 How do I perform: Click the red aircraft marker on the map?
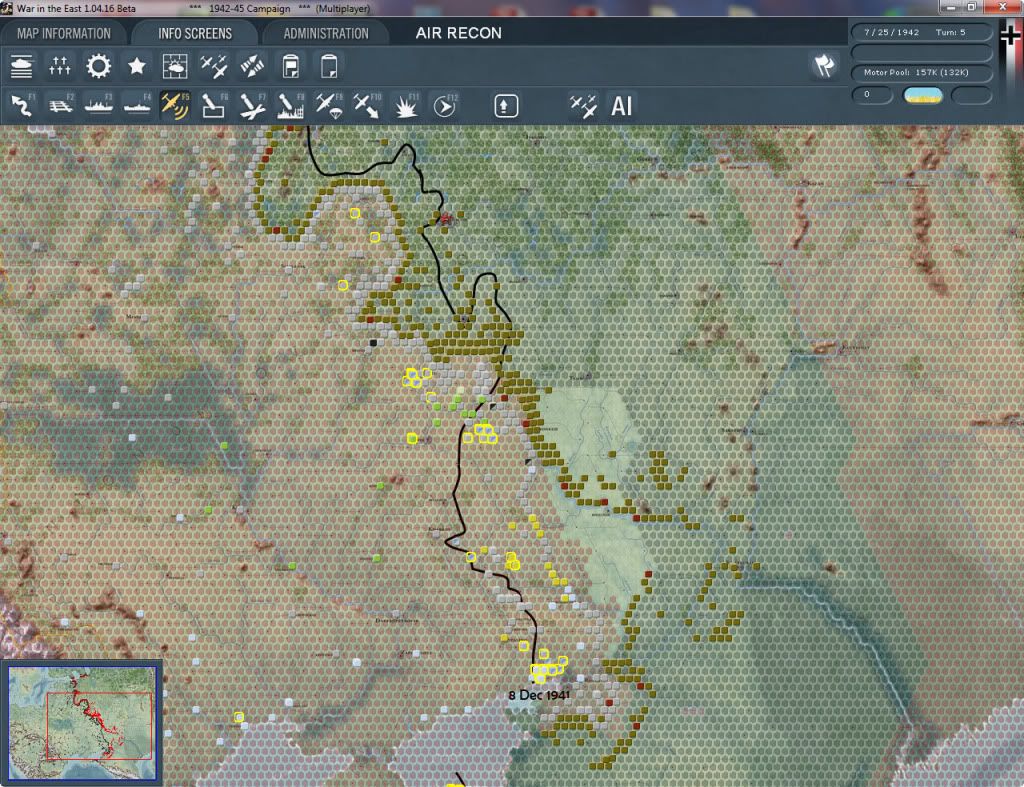(x=446, y=218)
